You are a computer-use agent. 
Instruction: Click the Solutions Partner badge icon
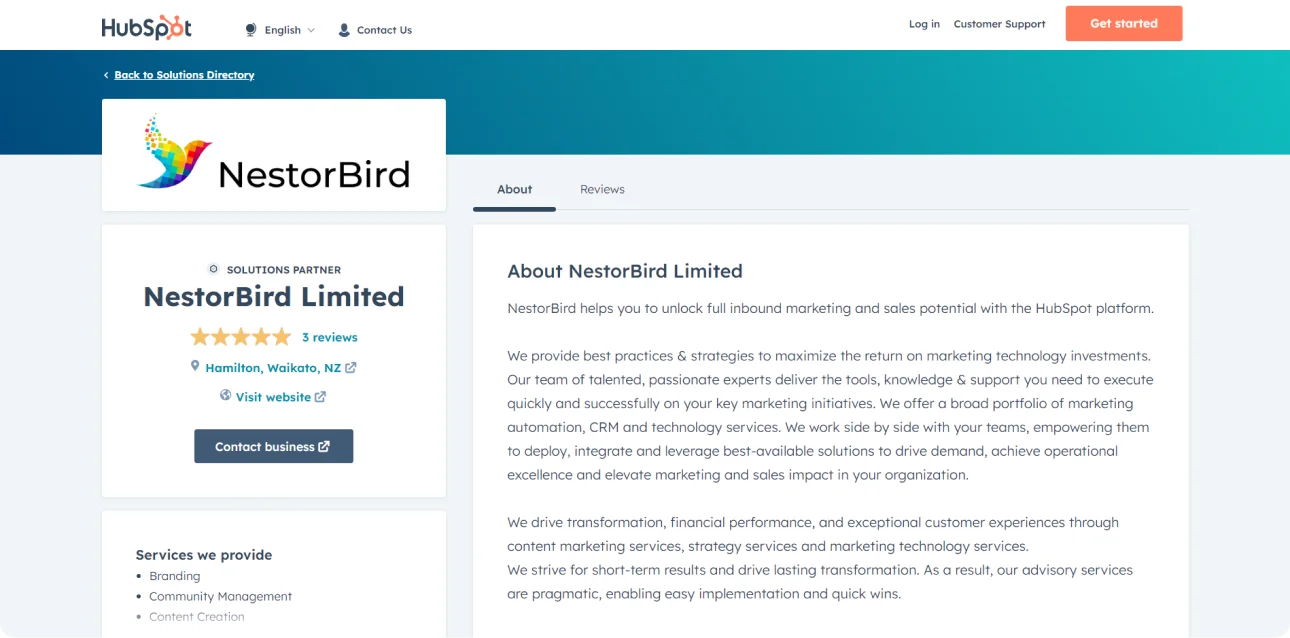[213, 269]
